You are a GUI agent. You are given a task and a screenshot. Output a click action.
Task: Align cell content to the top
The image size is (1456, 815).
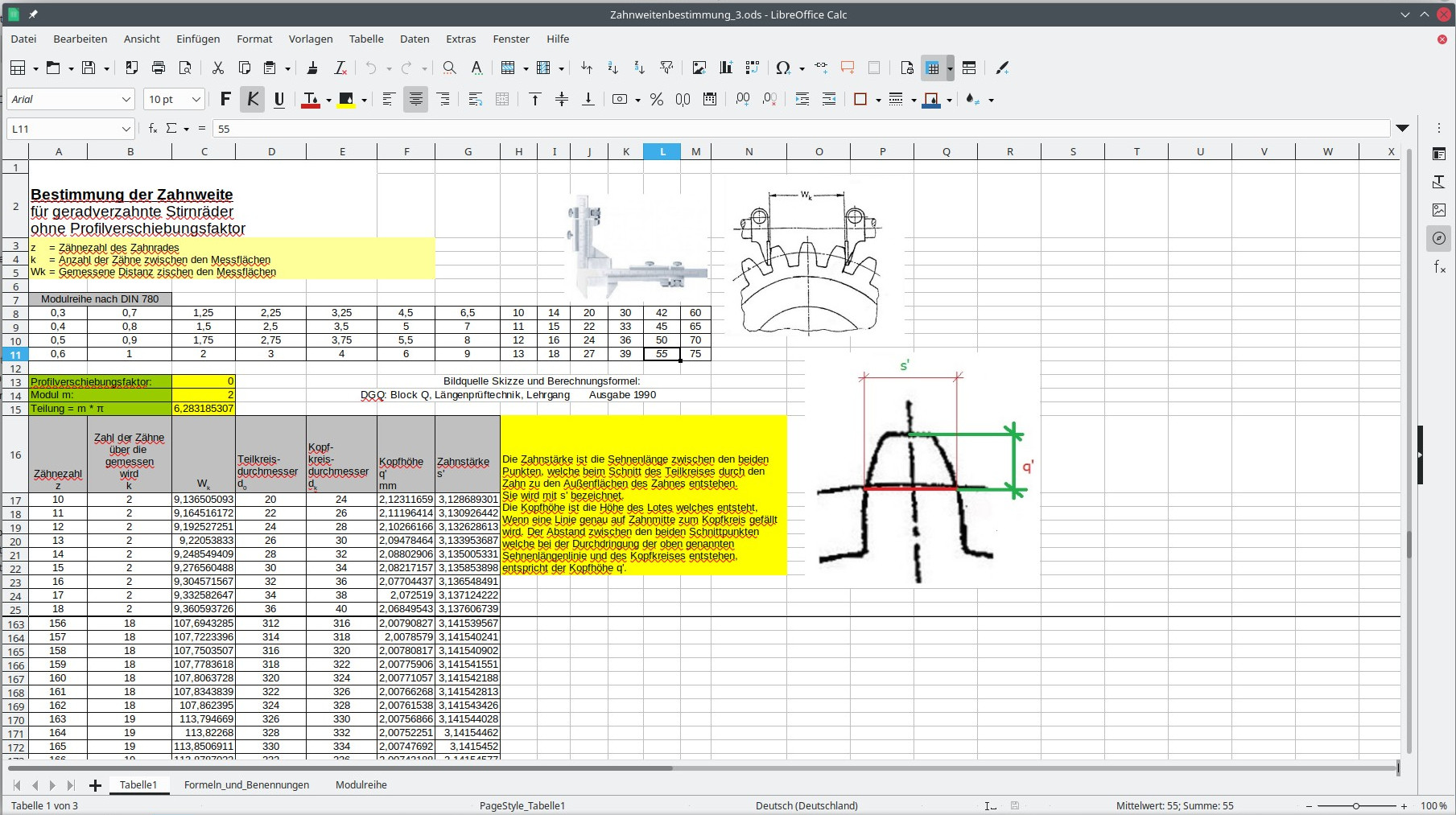(x=534, y=100)
